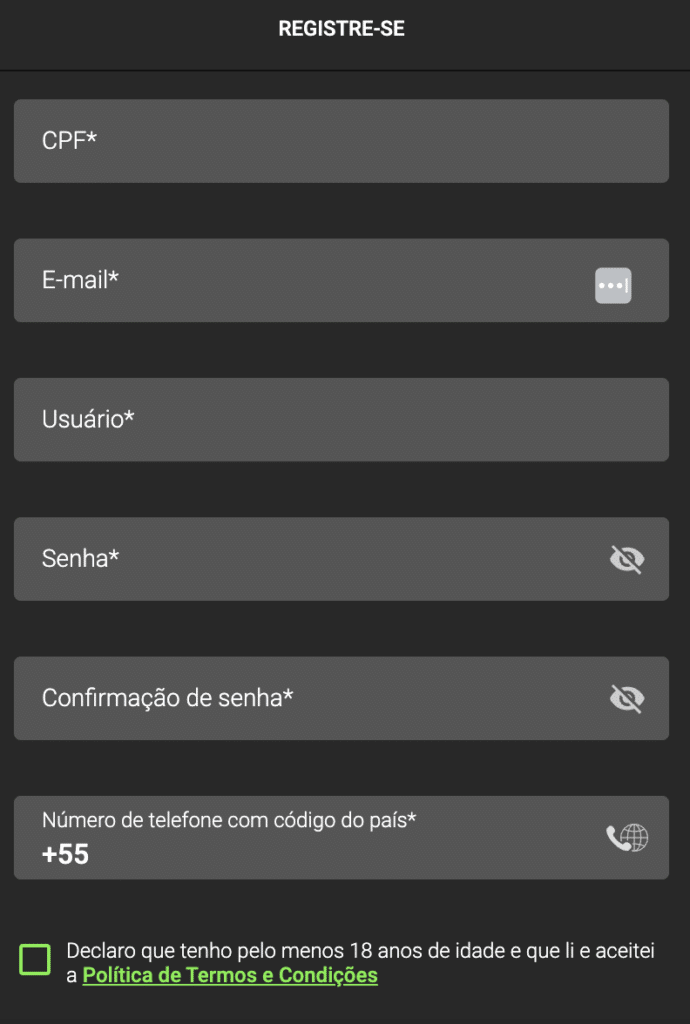This screenshot has width=690, height=1024.
Task: Select the REGISTRE-SE header tab
Action: 341,28
